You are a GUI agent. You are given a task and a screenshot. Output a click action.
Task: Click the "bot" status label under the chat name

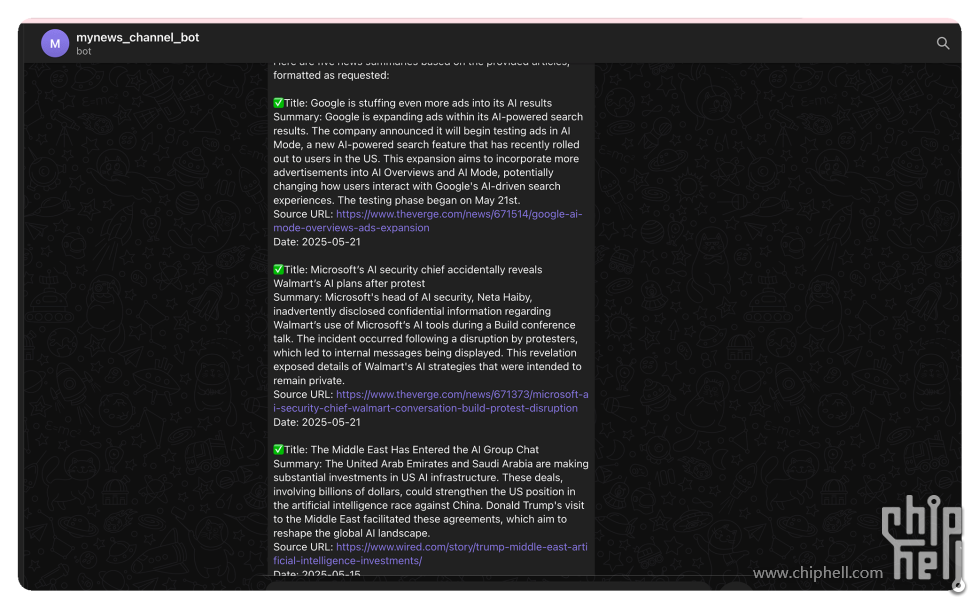(x=84, y=51)
